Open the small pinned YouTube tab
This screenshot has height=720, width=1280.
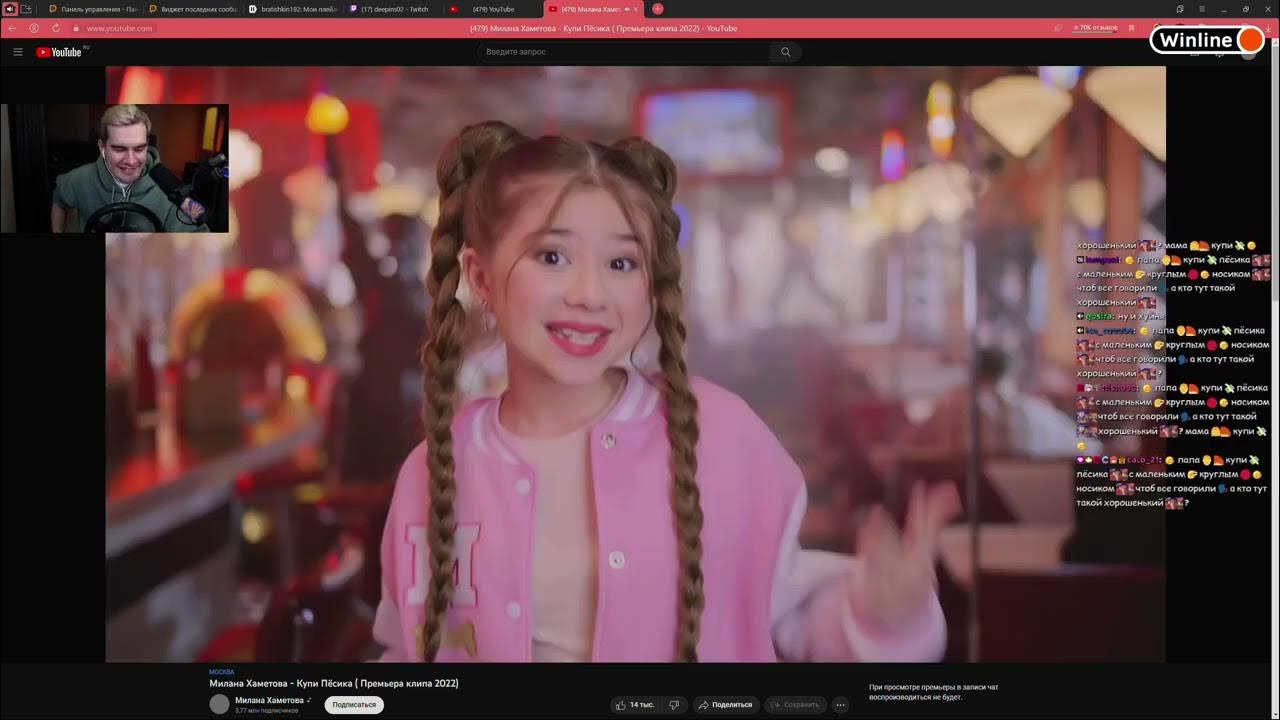[x=454, y=9]
